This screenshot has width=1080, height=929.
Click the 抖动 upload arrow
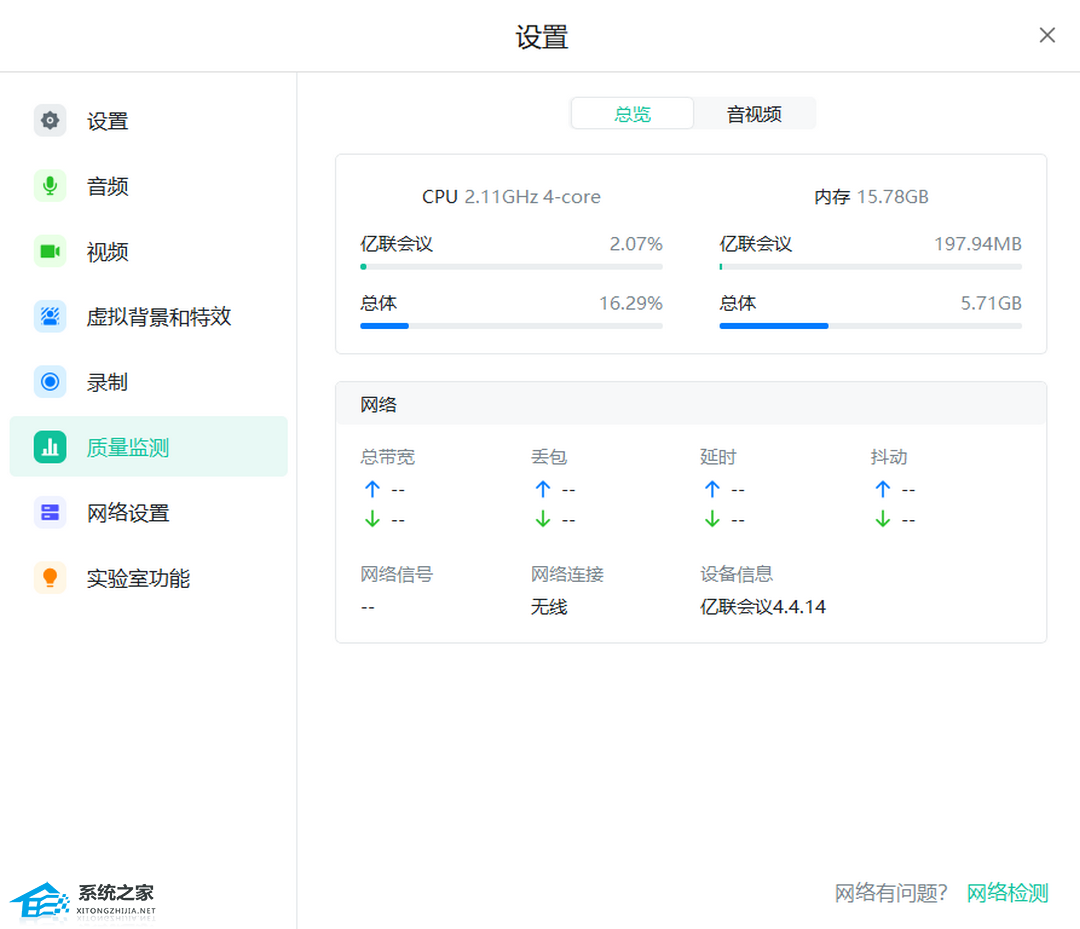[883, 489]
